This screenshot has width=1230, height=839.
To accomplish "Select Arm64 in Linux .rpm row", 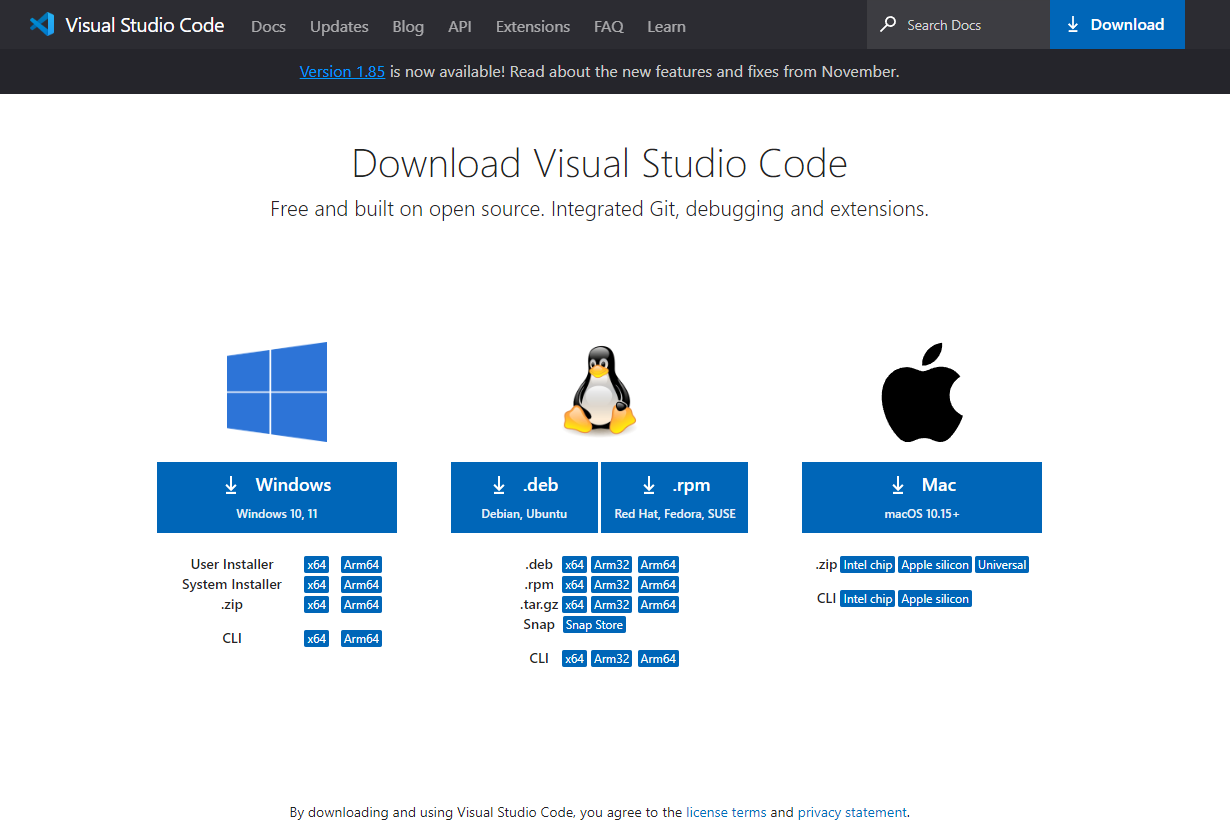I will point(658,585).
